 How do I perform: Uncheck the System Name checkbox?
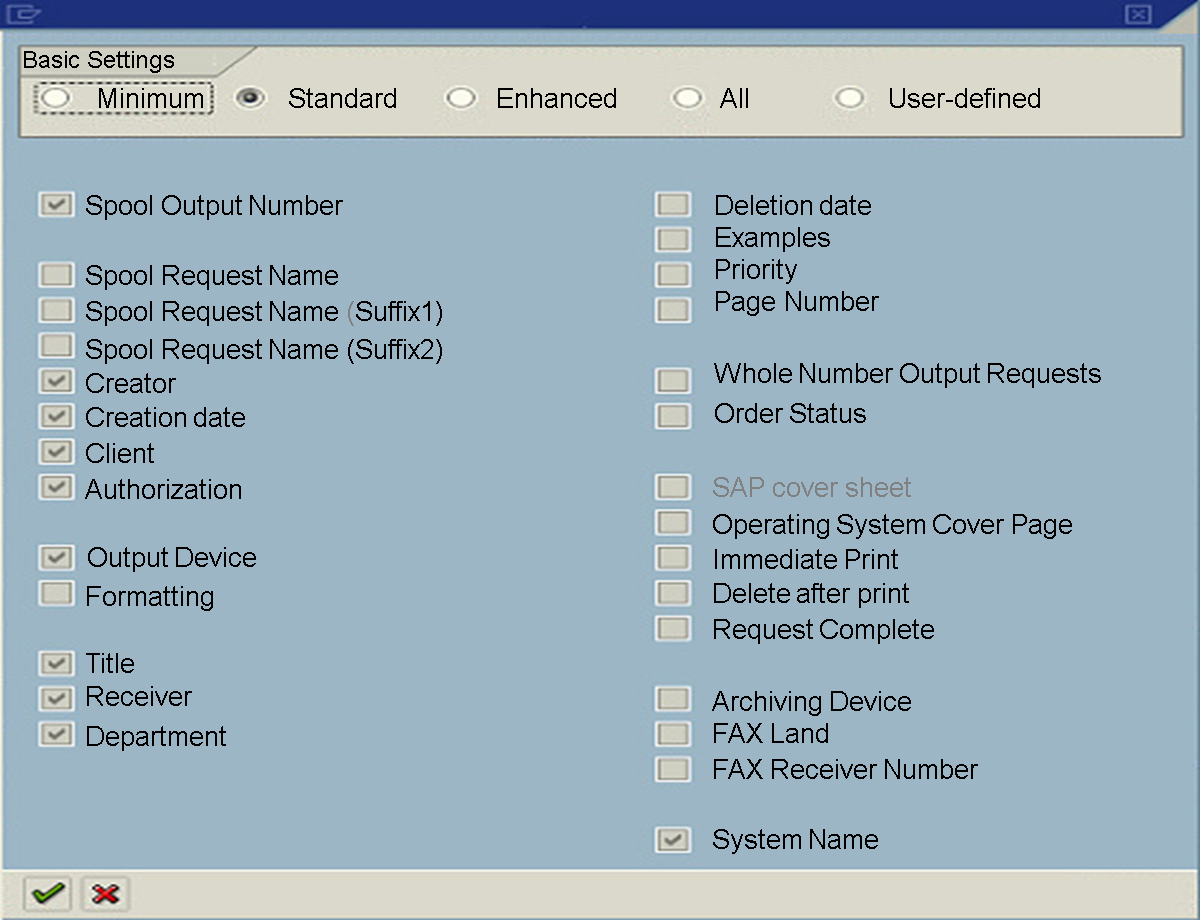click(673, 839)
